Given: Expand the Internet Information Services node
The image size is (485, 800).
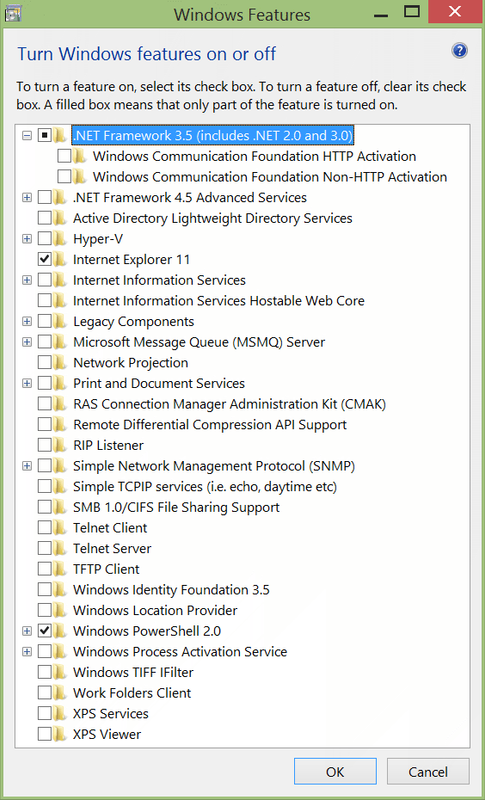Looking at the screenshot, I should [x=27, y=280].
